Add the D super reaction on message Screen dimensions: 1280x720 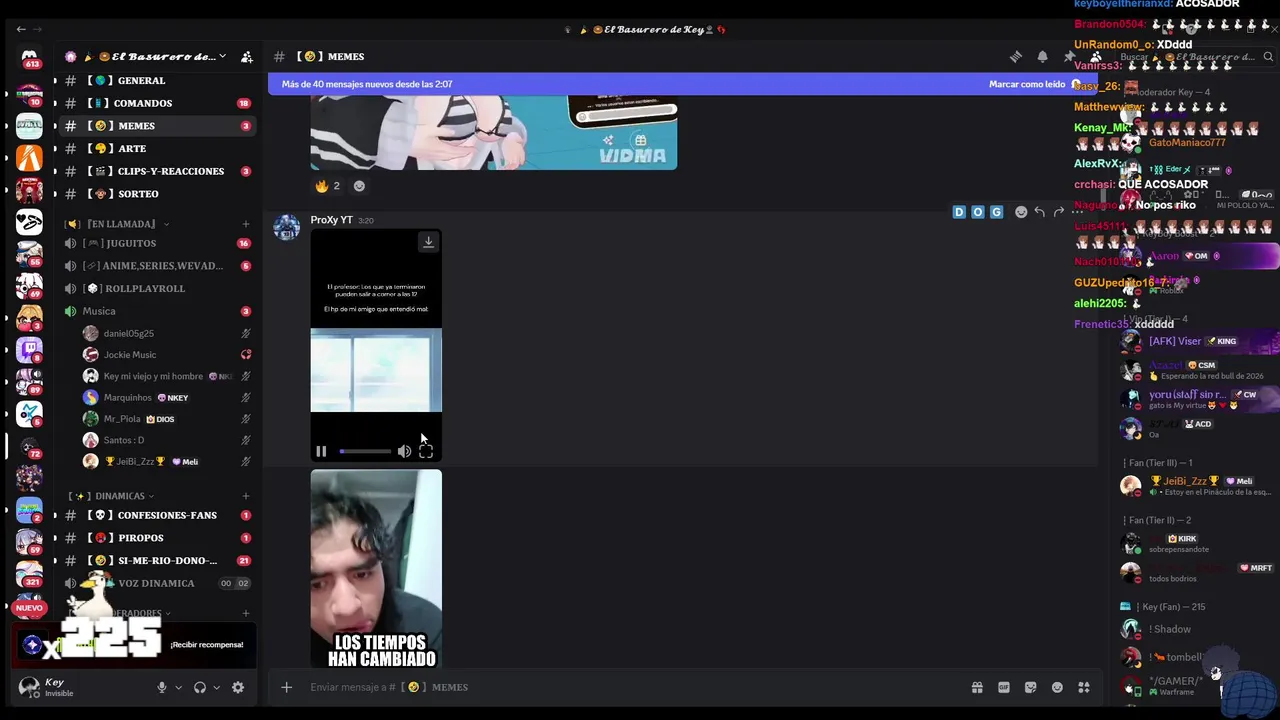[959, 212]
